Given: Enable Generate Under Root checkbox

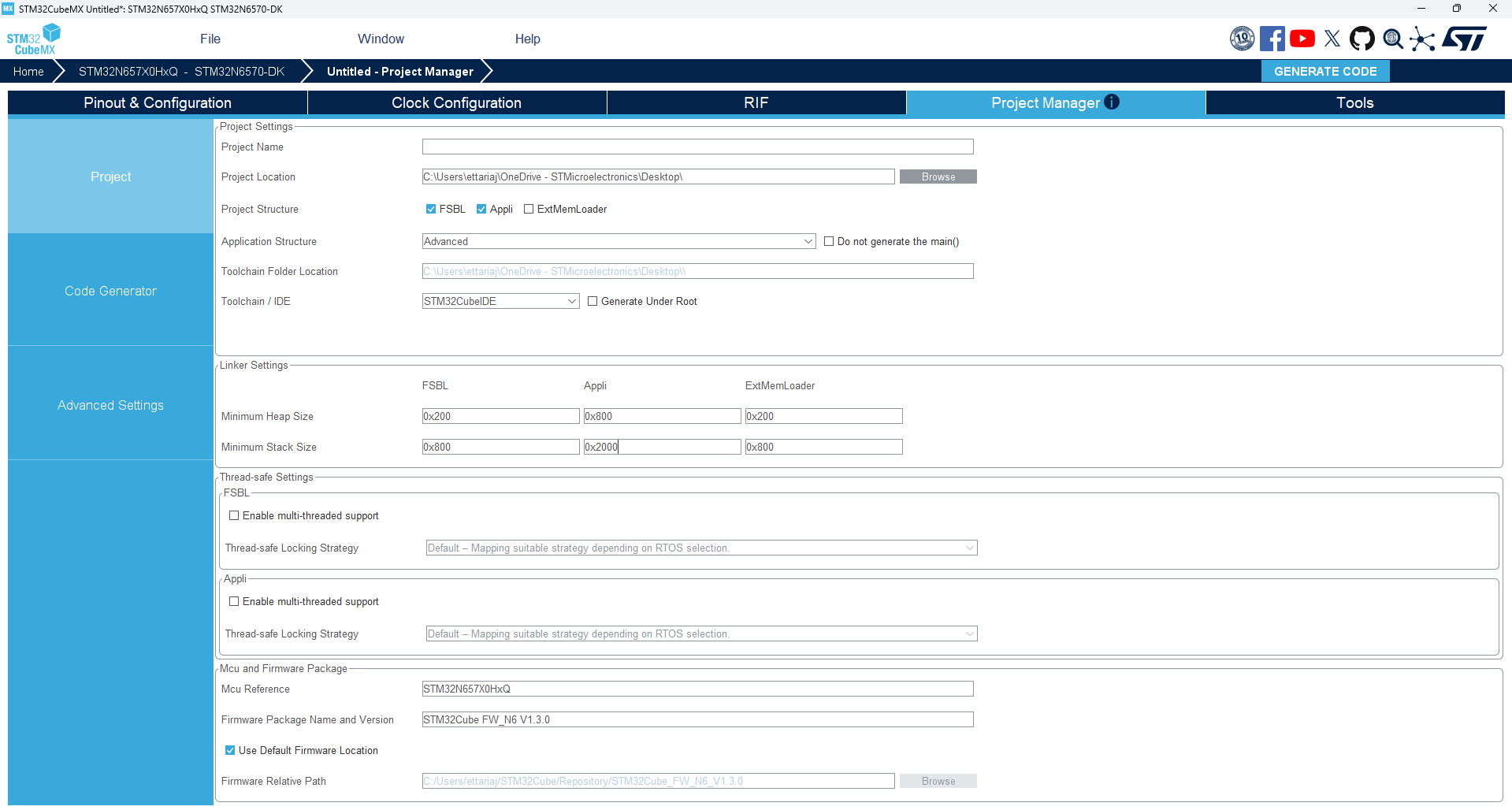Looking at the screenshot, I should click(x=593, y=301).
